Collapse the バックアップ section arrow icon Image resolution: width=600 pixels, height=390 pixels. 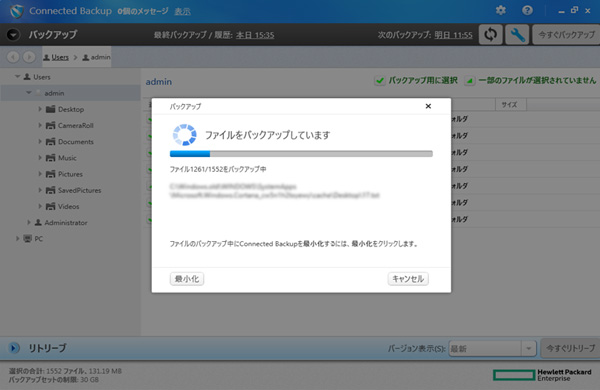click(x=13, y=35)
